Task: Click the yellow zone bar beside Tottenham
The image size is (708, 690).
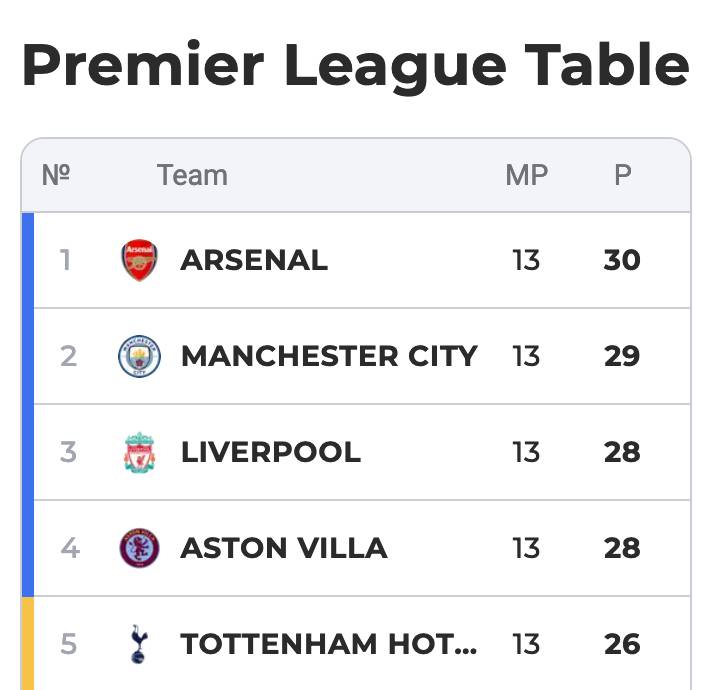Action: tap(28, 644)
